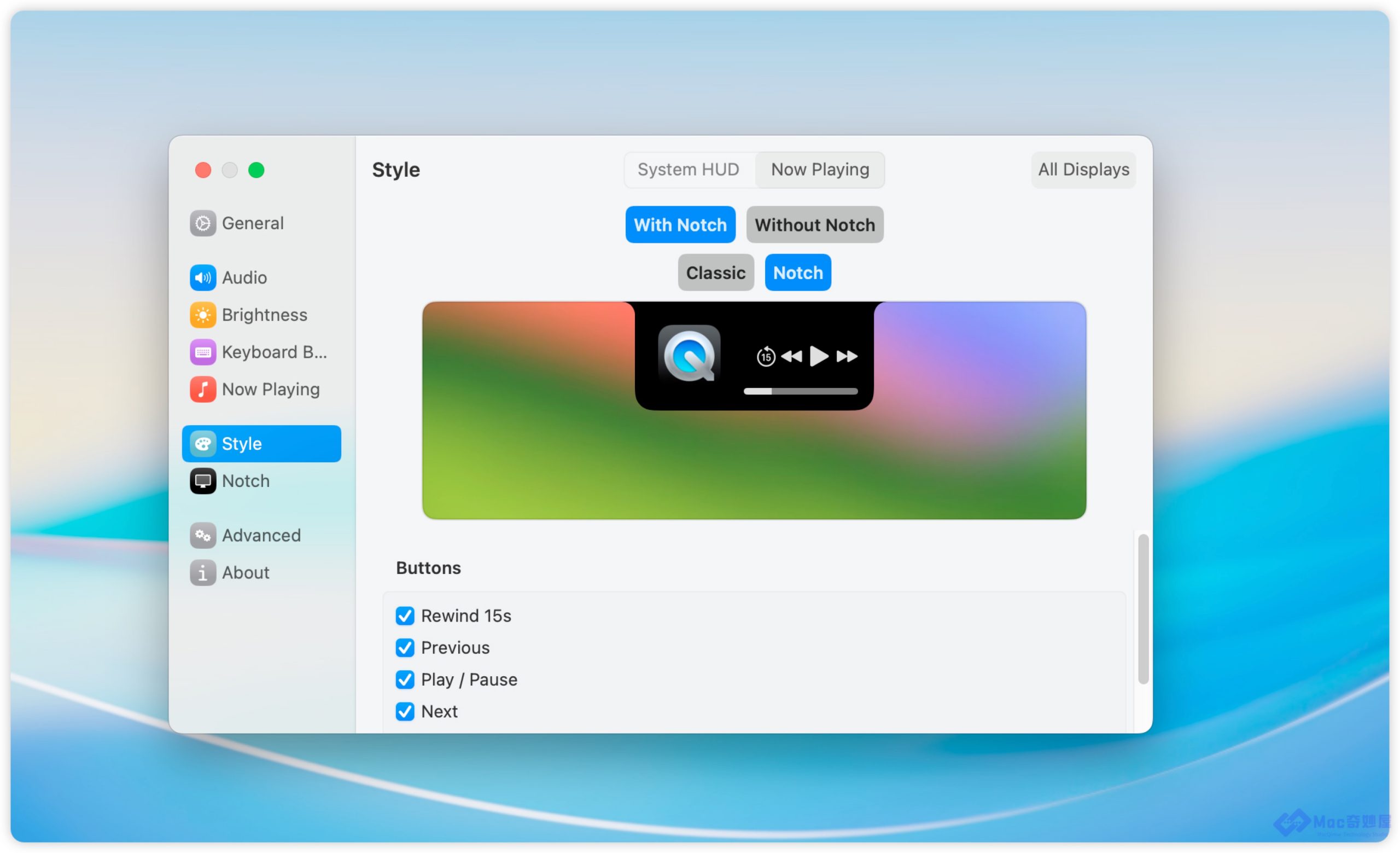Click the playback progress bar in preview

tap(800, 391)
